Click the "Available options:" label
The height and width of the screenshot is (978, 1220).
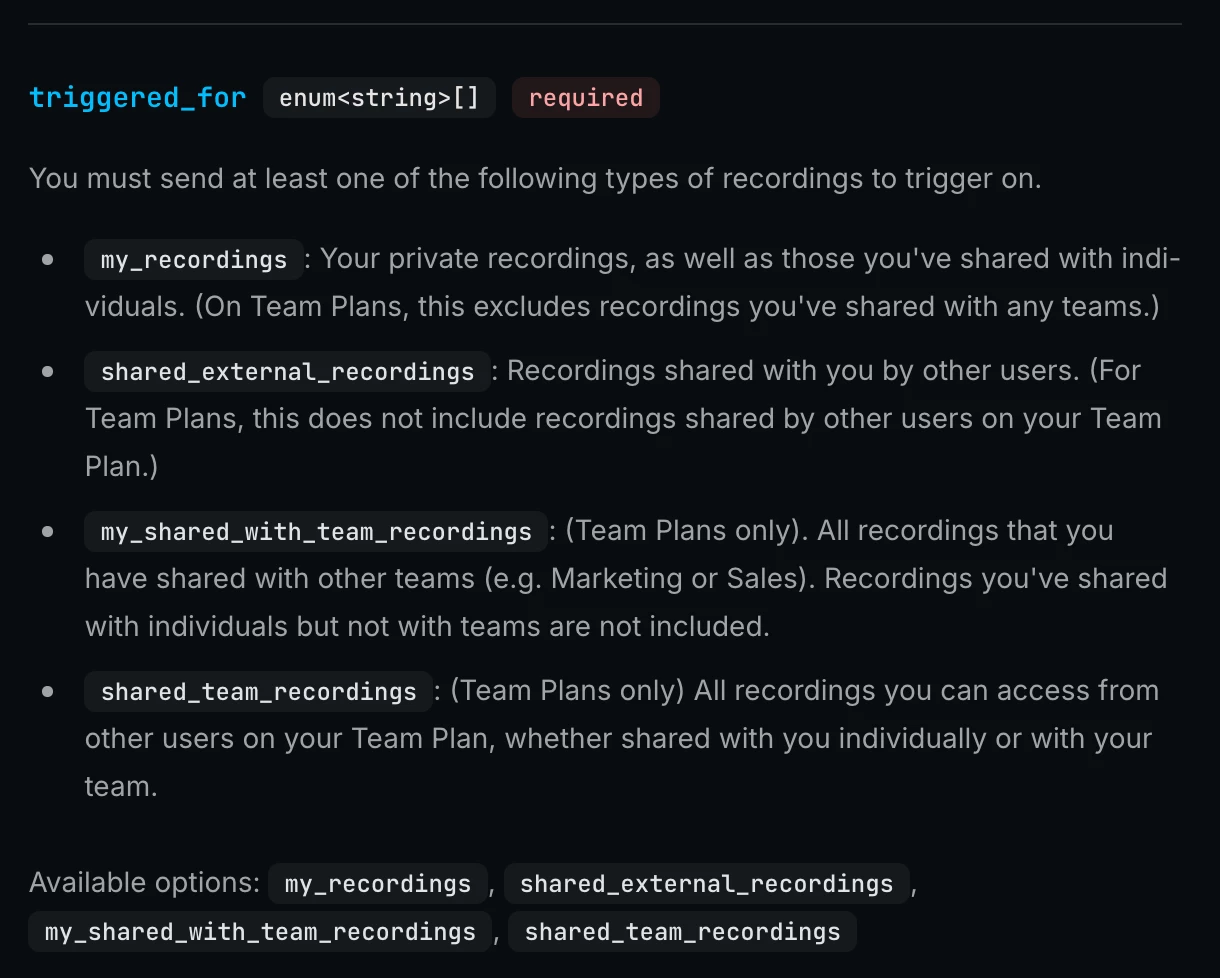pos(145,884)
